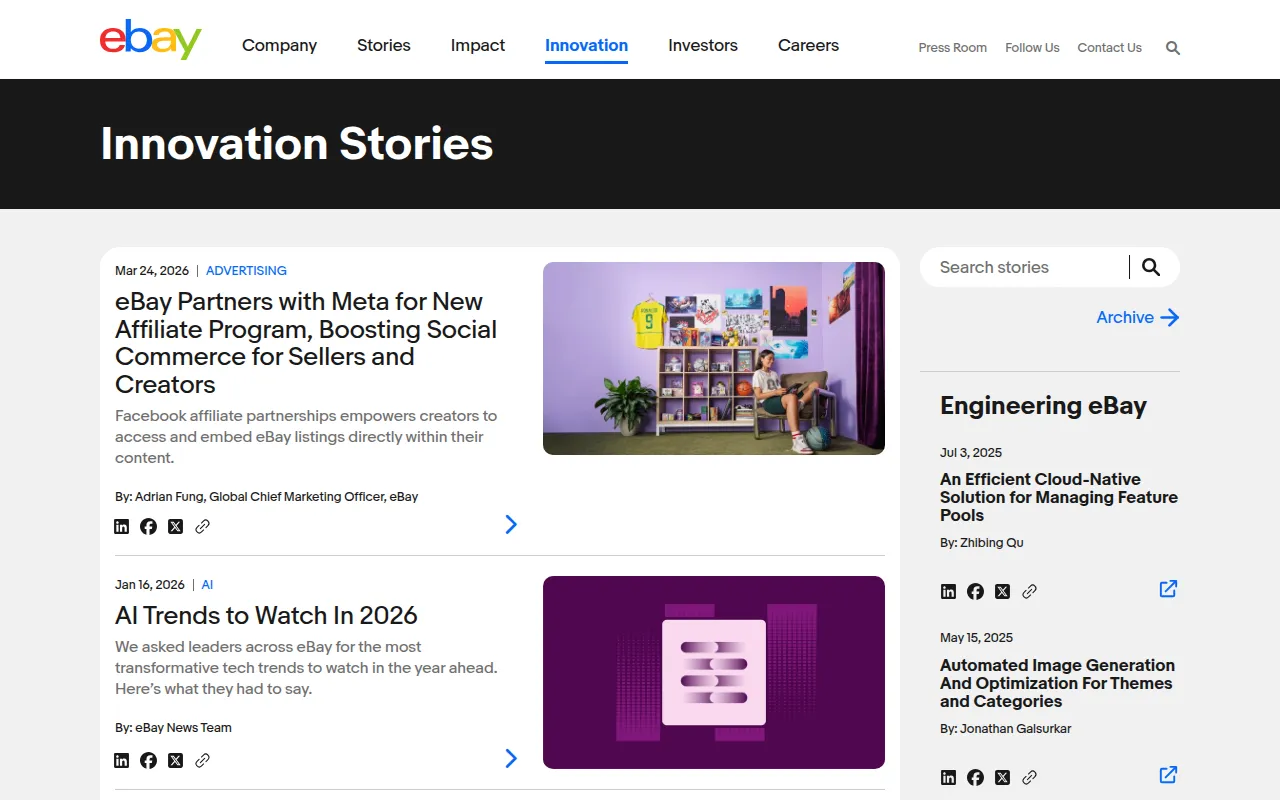Open An Efficient Cloud-Native Solution article title

1059,497
